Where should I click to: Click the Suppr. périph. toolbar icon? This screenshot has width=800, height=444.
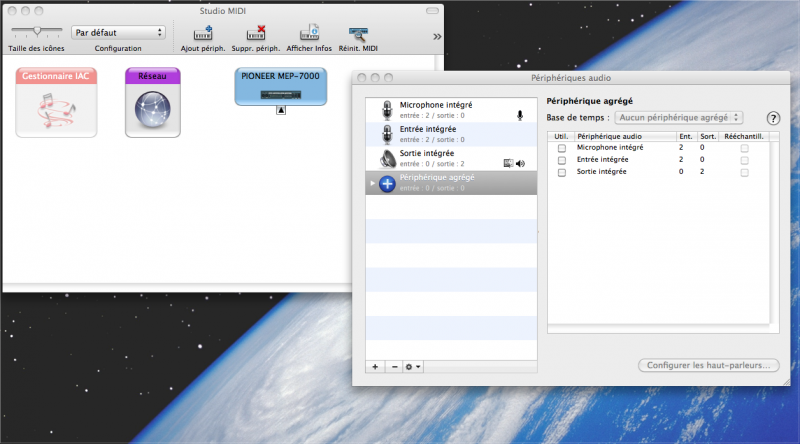coord(255,33)
